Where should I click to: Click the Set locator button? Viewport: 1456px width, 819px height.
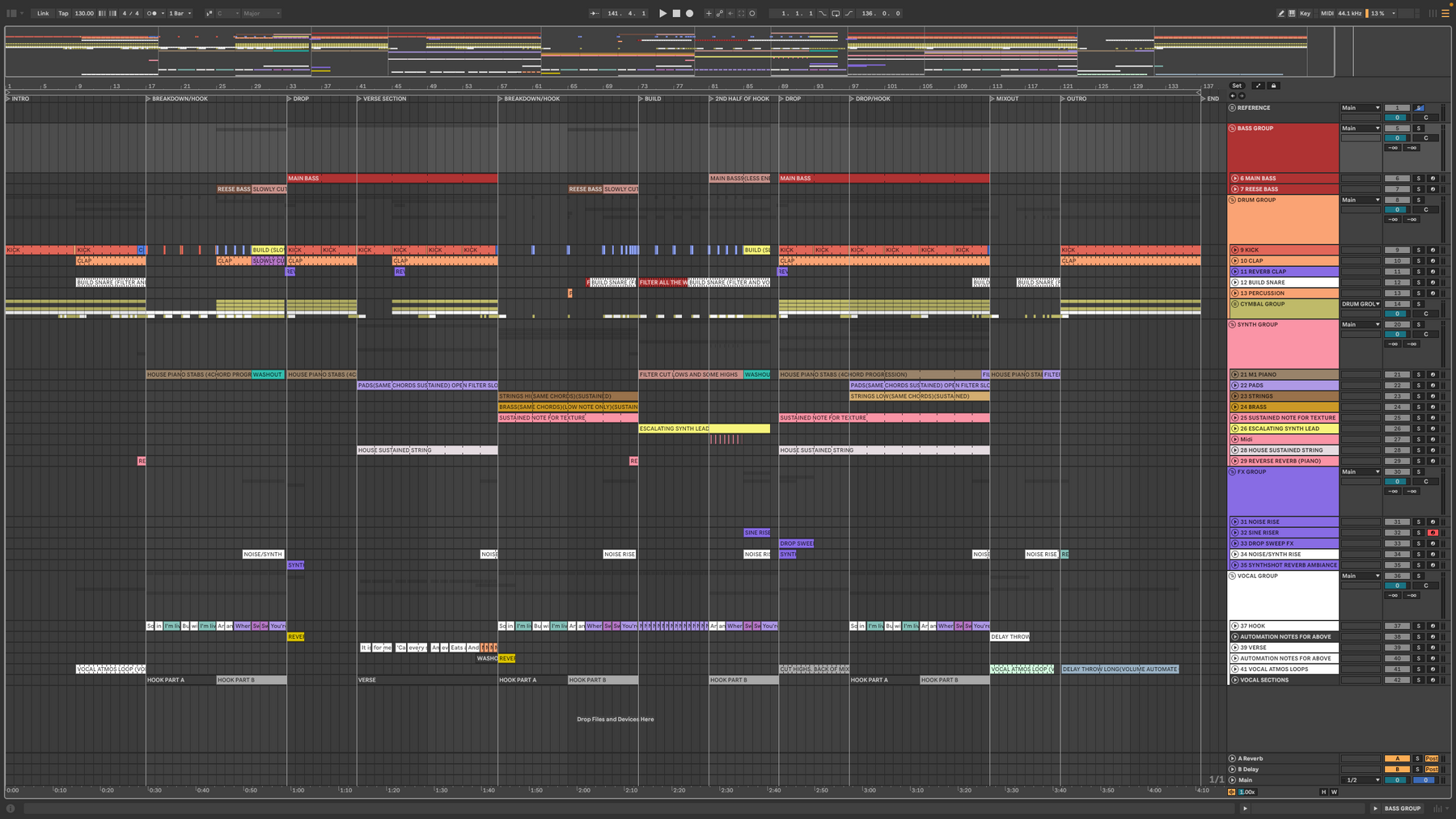(1237, 86)
